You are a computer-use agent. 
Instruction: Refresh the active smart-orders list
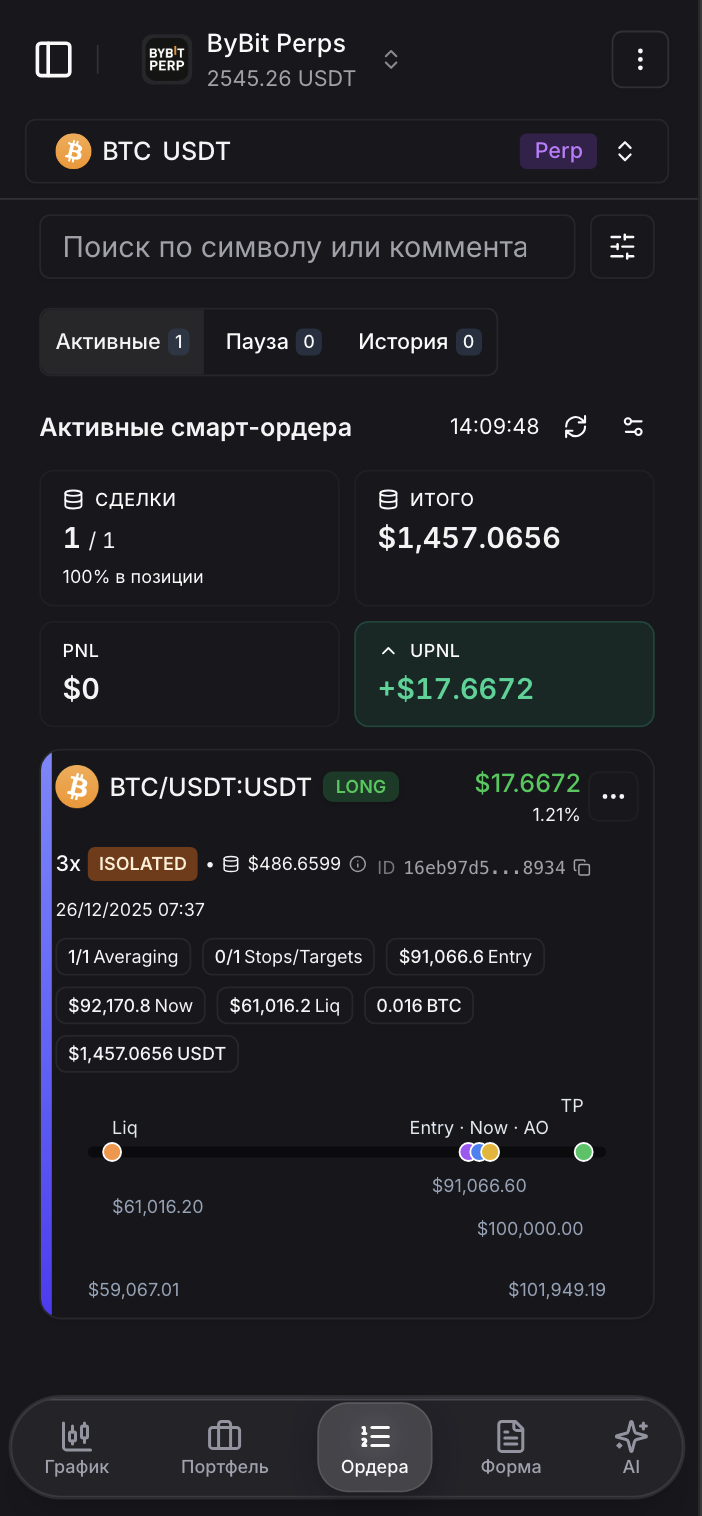click(575, 426)
